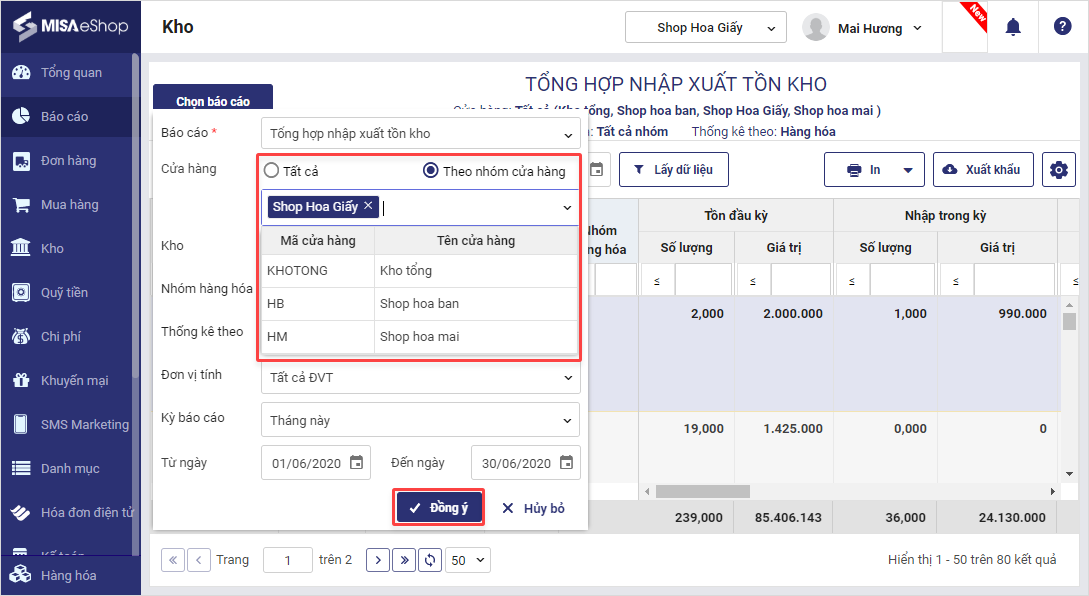Open filter operator for Tồn đầu kỳ Số lượng

click(x=657, y=281)
